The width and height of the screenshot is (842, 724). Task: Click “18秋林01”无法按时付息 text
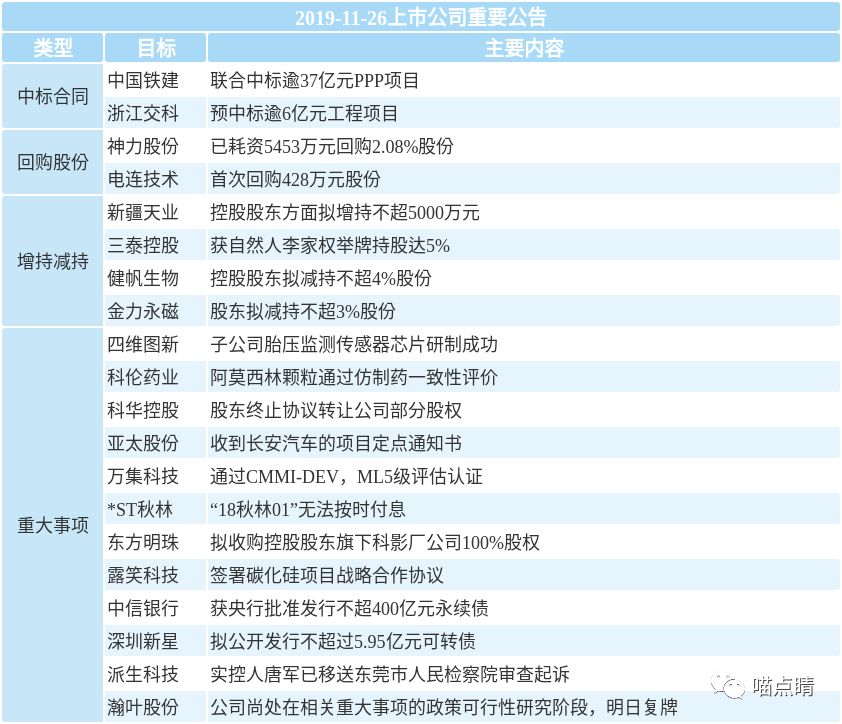(308, 509)
